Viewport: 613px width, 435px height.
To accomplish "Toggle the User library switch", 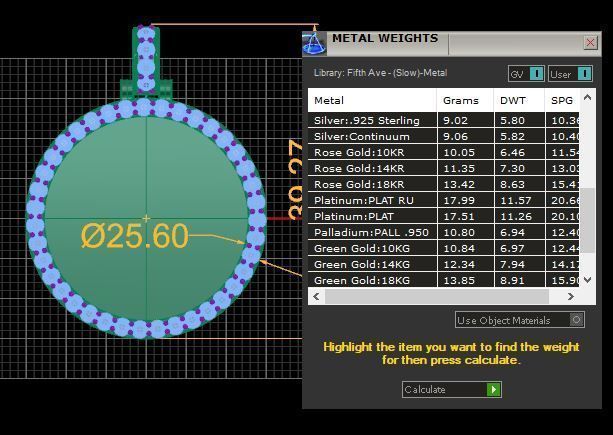I will click(x=570, y=73).
